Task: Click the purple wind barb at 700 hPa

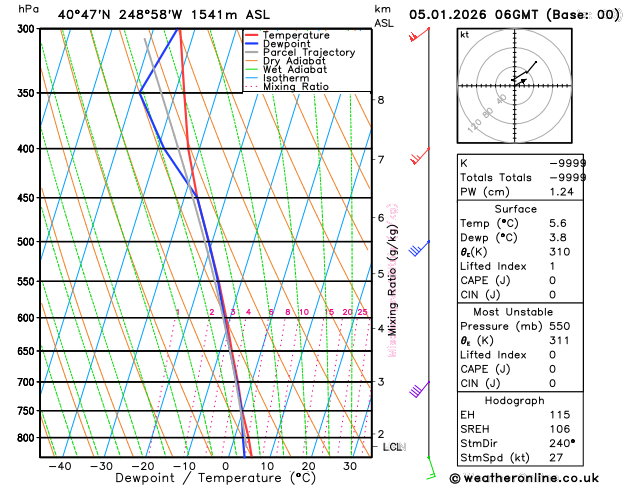Action: pos(419,389)
